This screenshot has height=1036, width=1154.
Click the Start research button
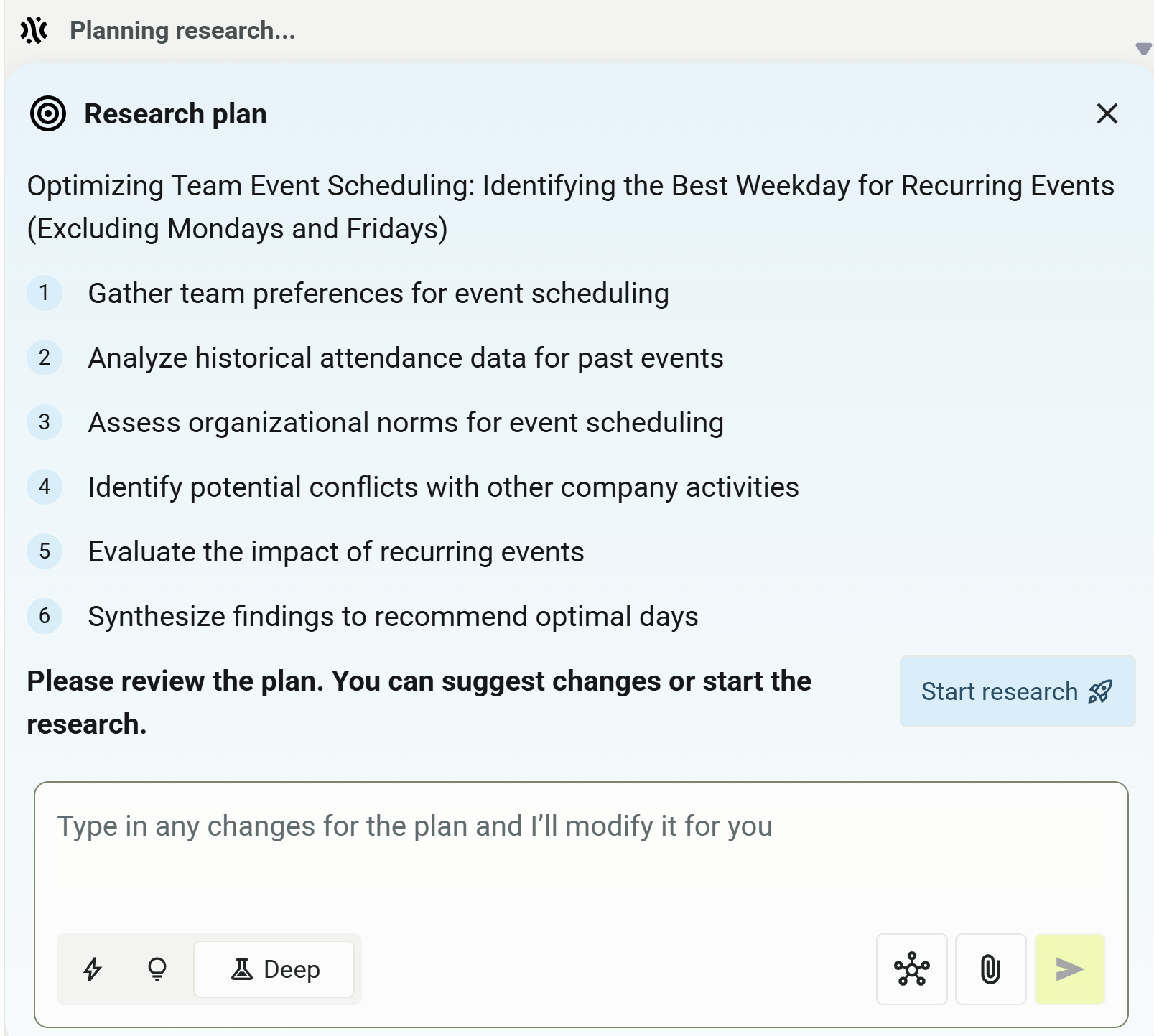pos(1016,691)
